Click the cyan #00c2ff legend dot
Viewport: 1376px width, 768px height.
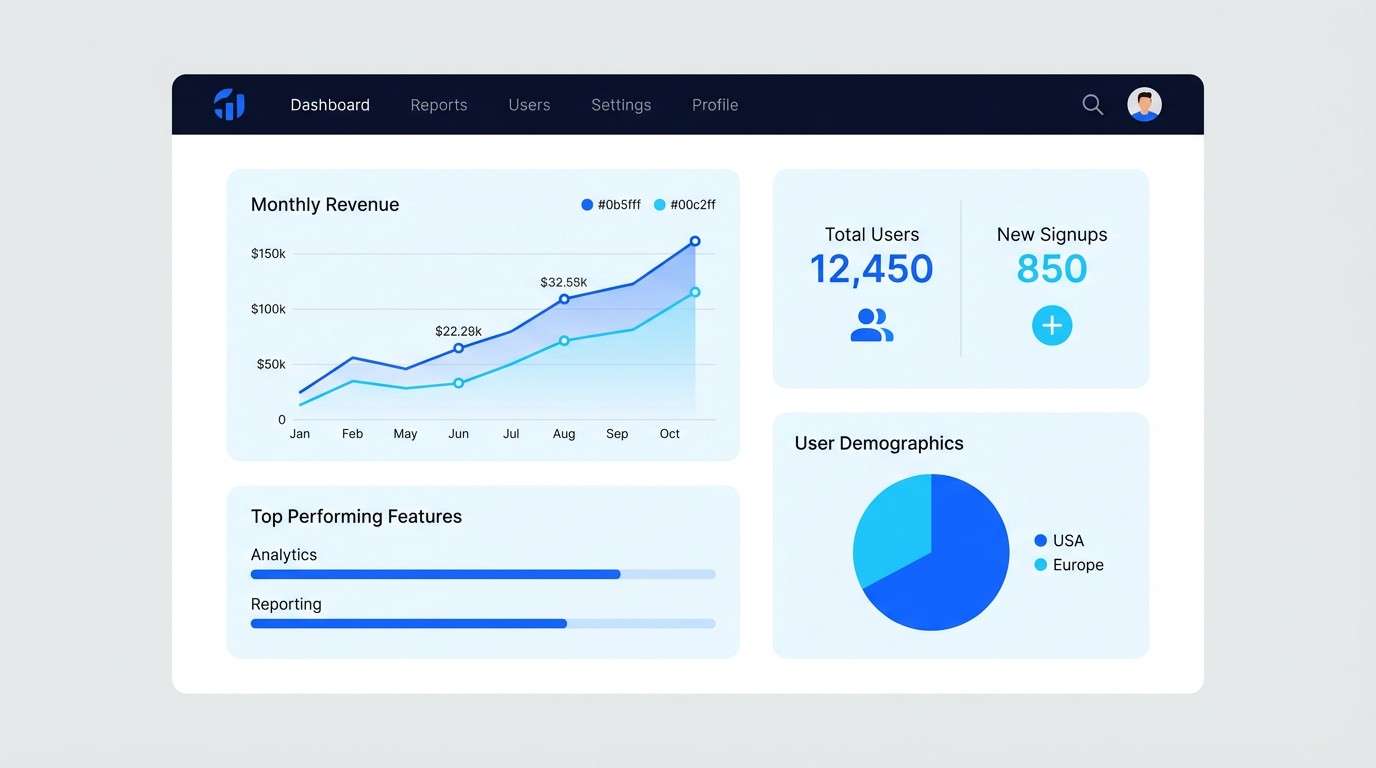tap(659, 204)
